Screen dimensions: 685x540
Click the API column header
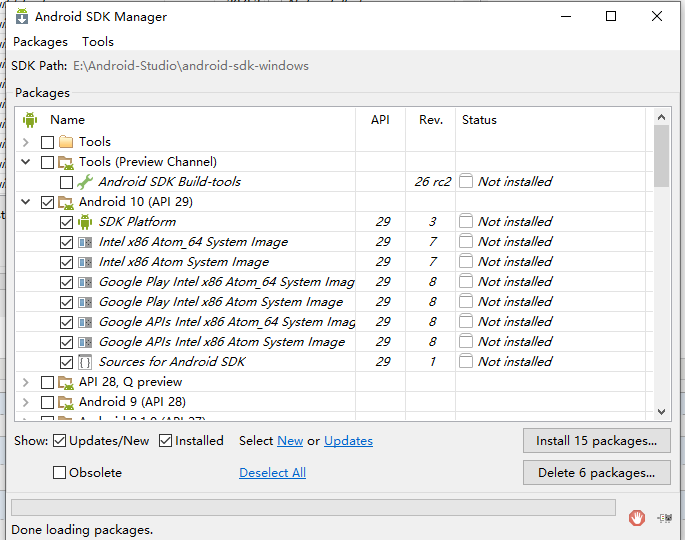click(x=380, y=120)
